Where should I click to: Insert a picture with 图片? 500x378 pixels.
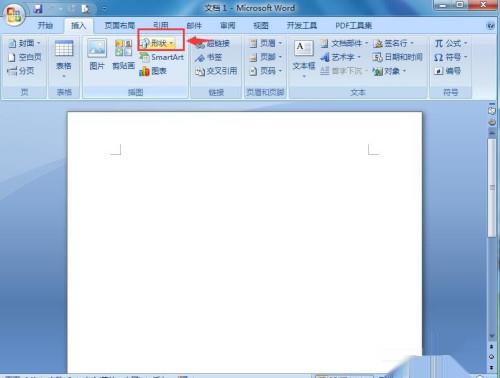point(97,55)
